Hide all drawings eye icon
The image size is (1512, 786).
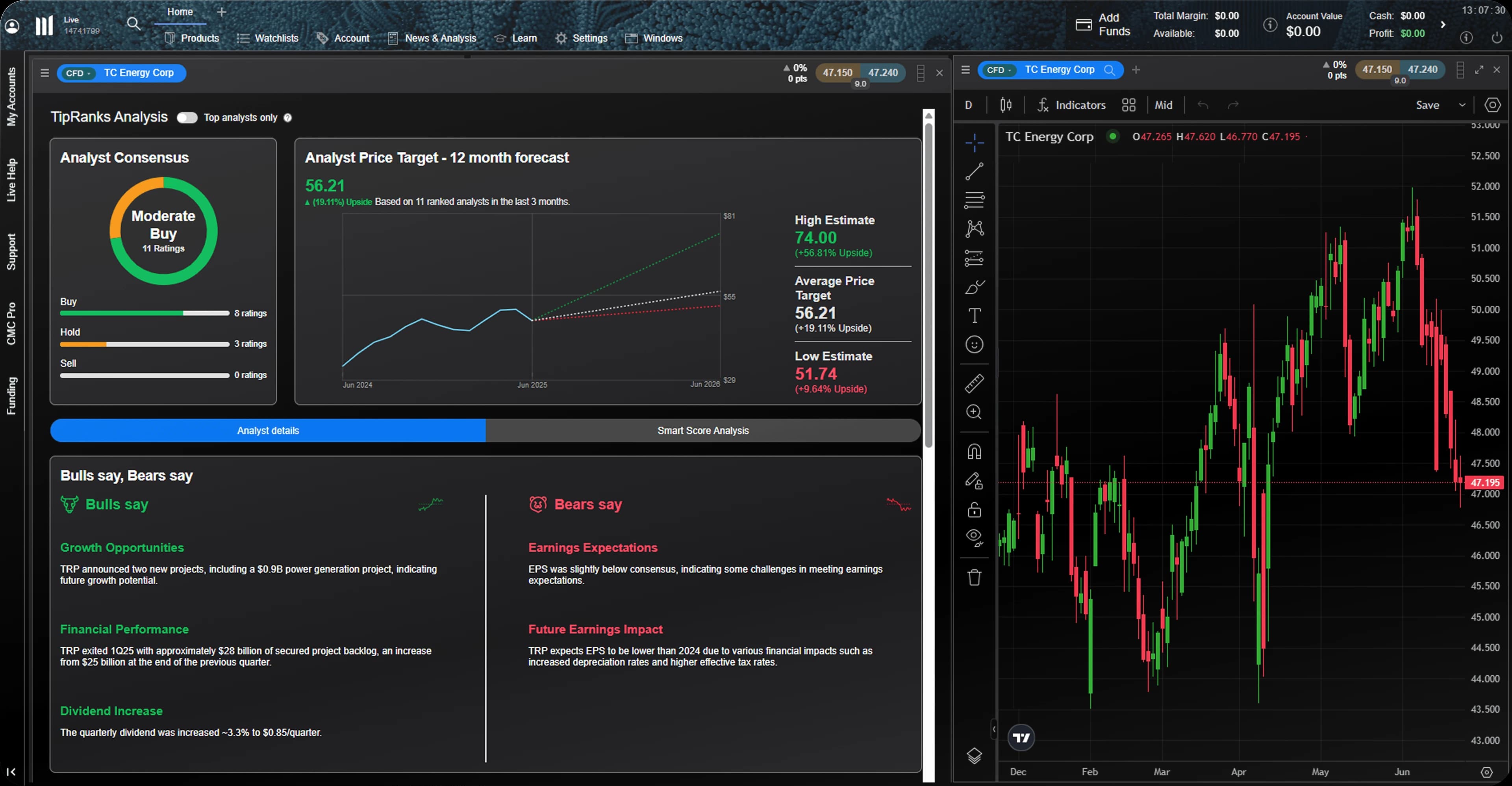tap(975, 537)
